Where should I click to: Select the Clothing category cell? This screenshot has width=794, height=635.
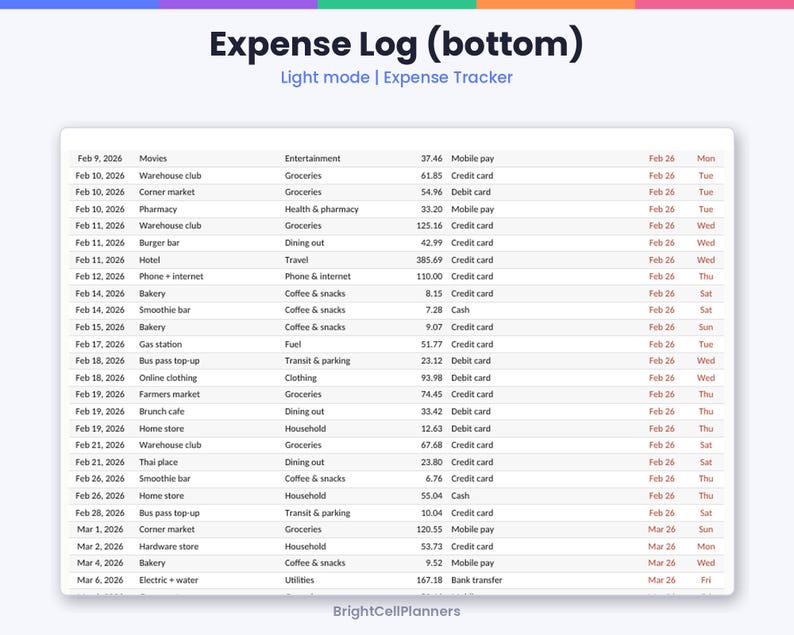tap(300, 378)
